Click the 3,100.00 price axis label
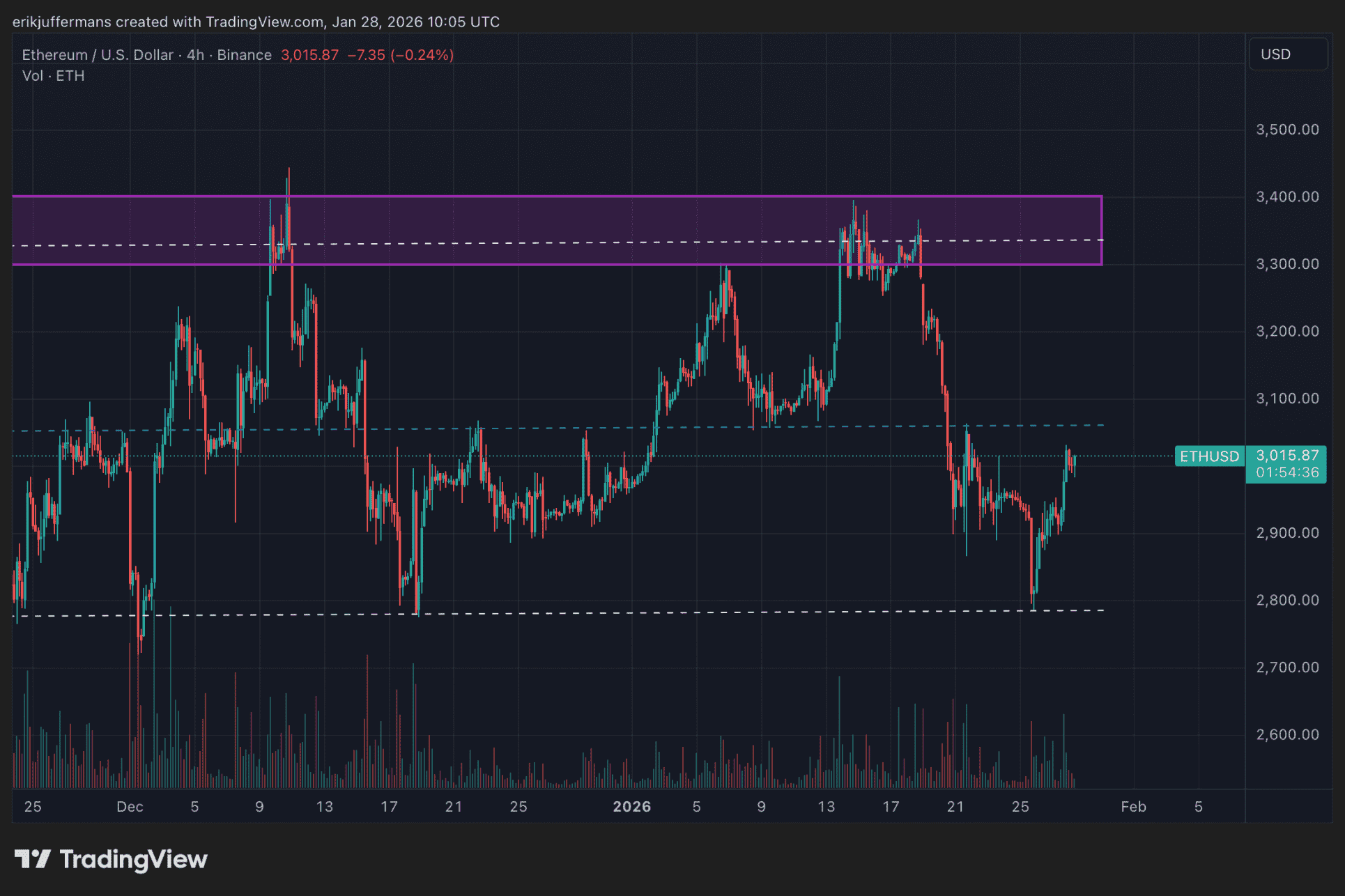This screenshot has width=1345, height=896. tap(1286, 399)
